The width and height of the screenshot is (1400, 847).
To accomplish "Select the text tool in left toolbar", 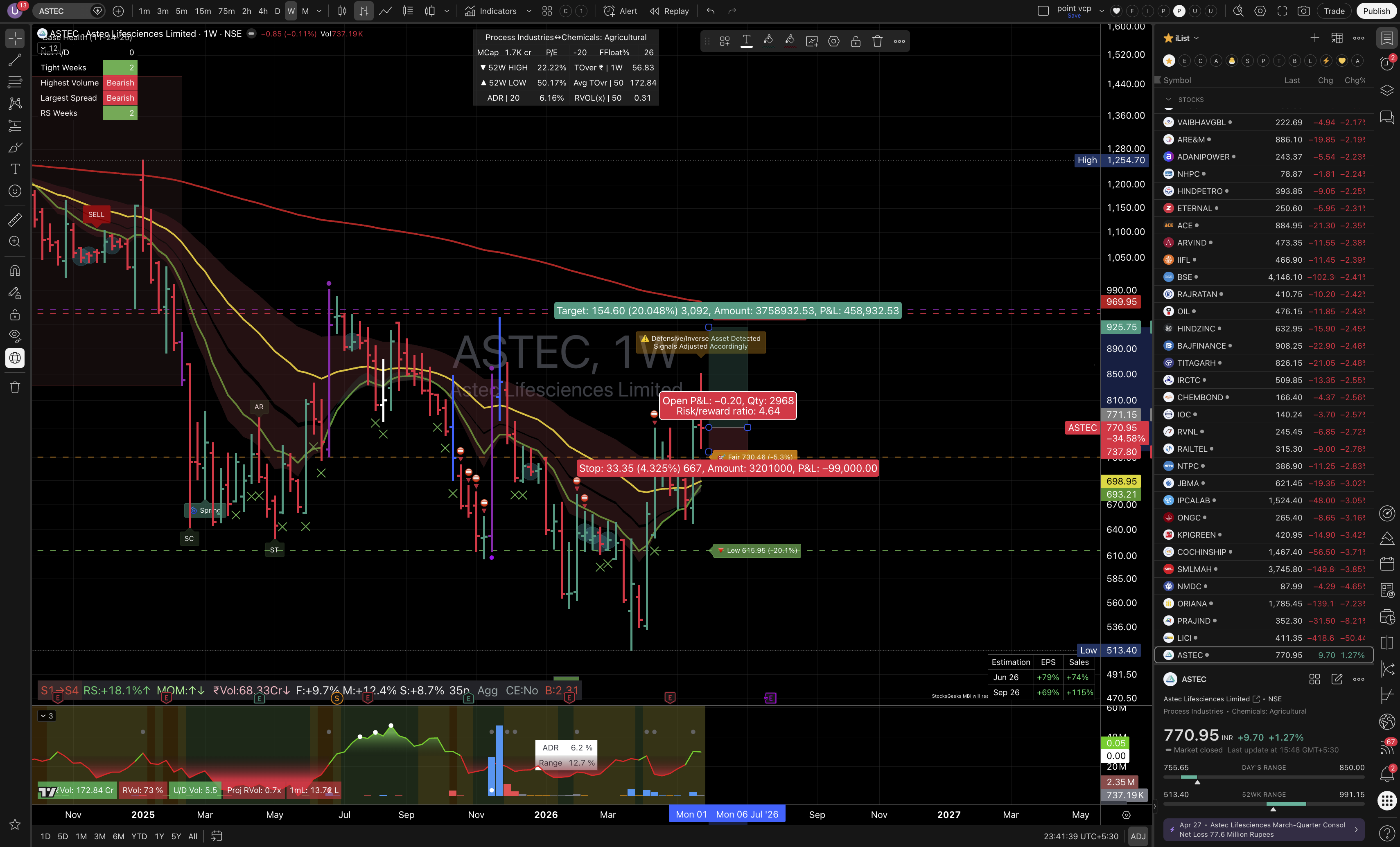I will tap(15, 169).
